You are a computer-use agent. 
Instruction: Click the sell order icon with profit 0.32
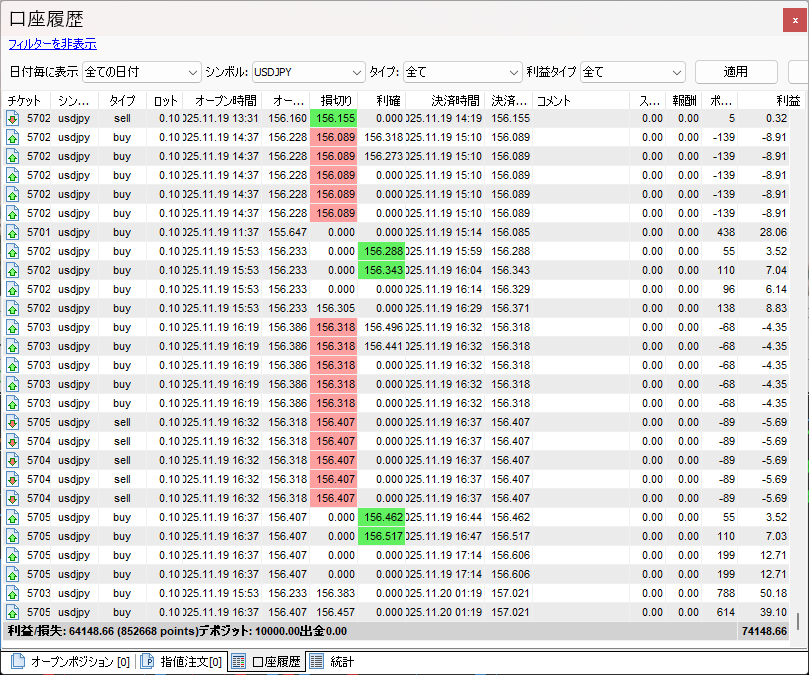pyautogui.click(x=13, y=118)
